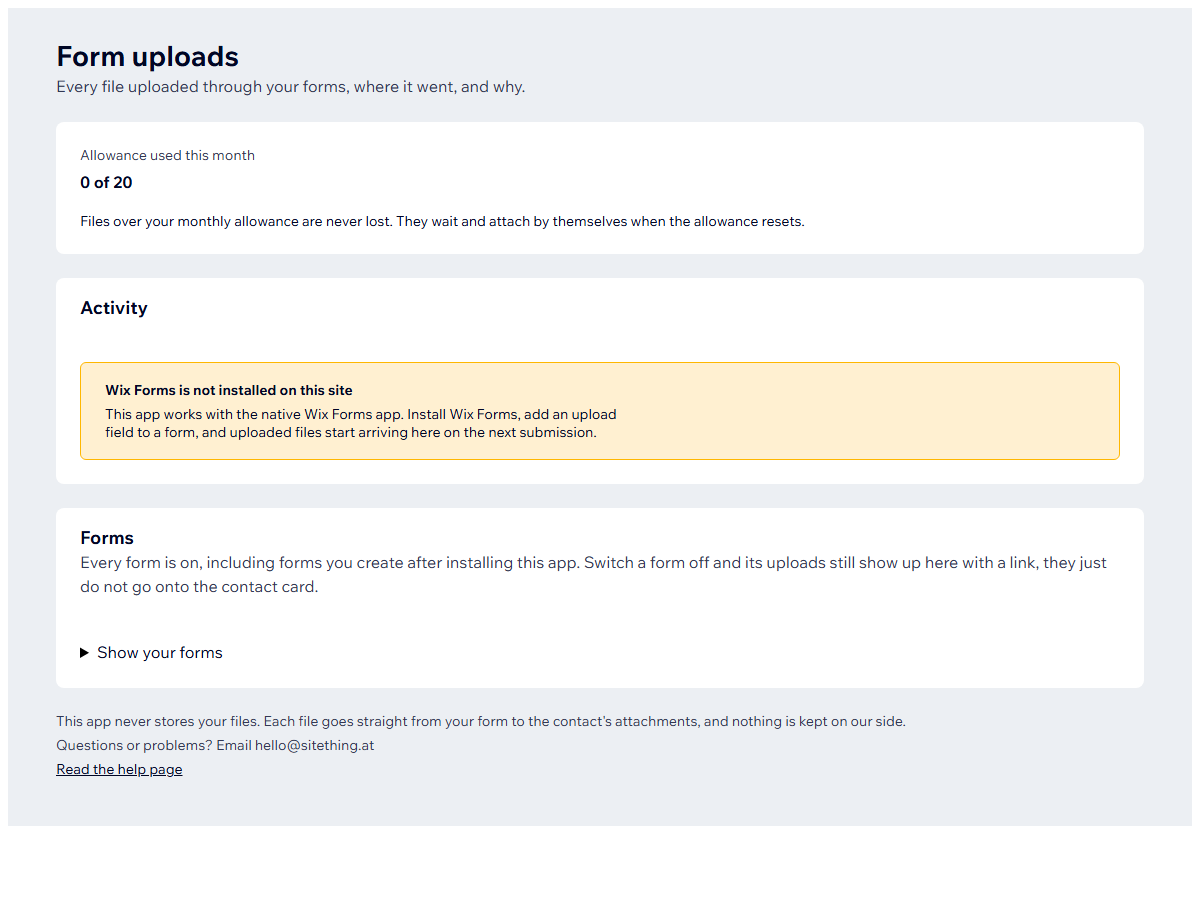Select the 'Allowance used this month' label

pyautogui.click(x=167, y=155)
